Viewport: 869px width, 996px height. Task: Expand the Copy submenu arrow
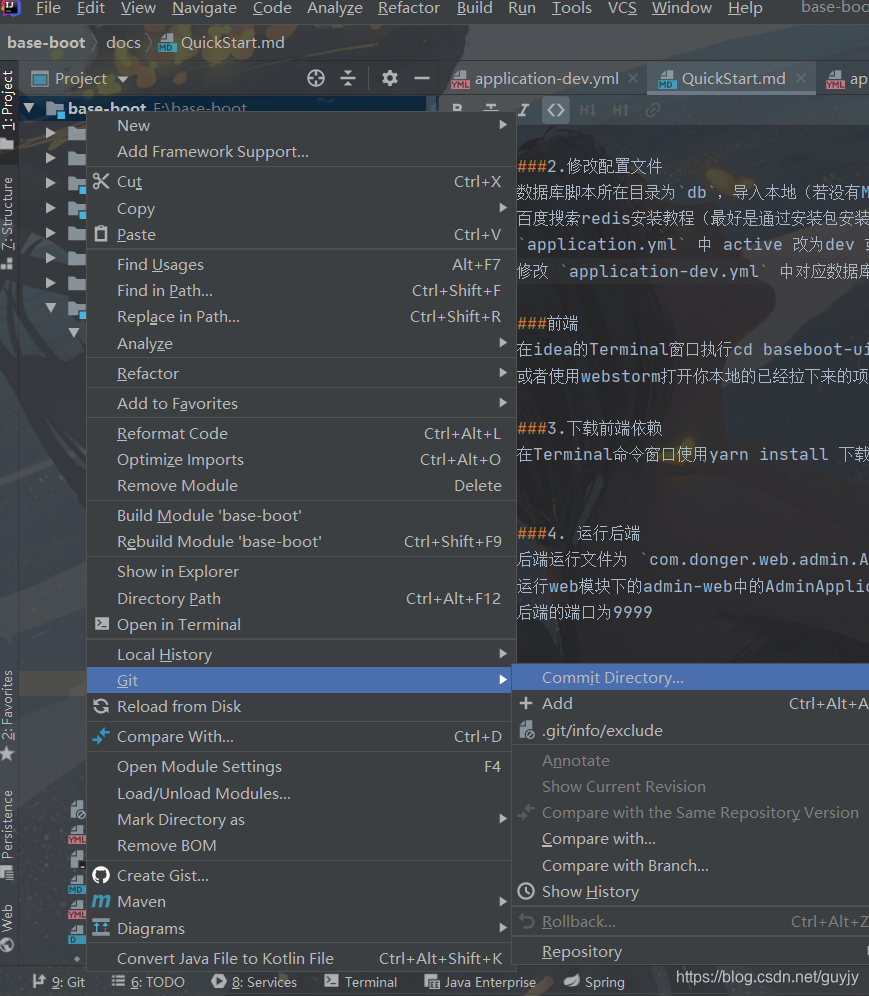(x=503, y=208)
